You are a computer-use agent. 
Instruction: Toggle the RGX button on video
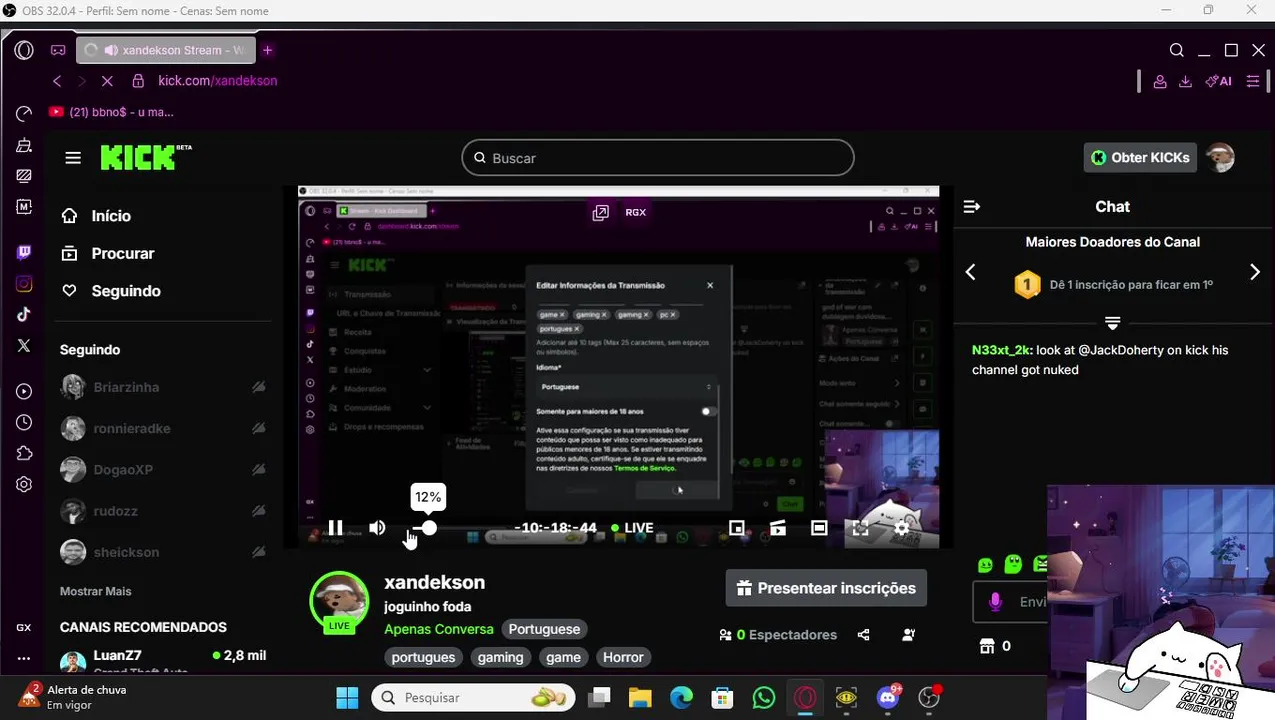(635, 212)
